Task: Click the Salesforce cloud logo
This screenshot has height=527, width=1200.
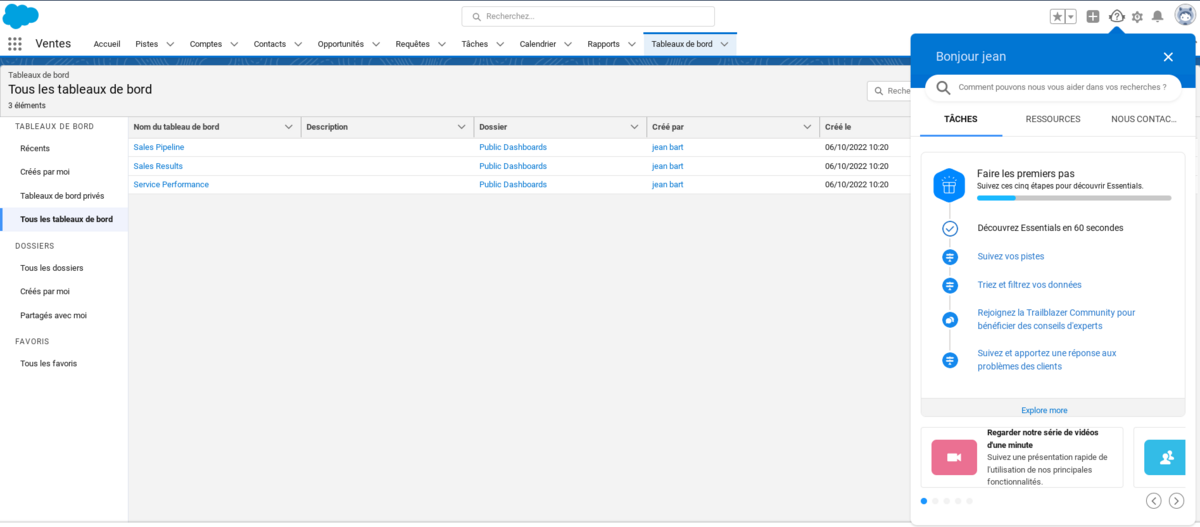Action: (x=21, y=16)
